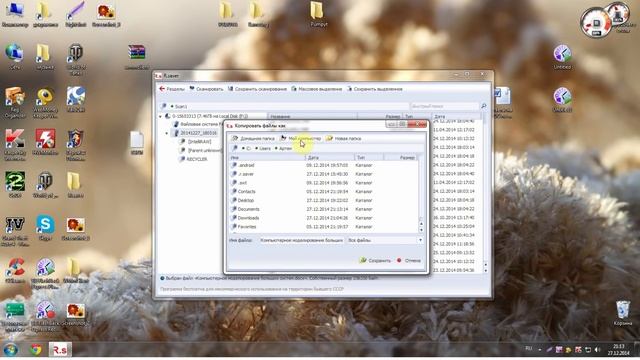Image resolution: width=640 pixels, height=360 pixels.
Task: Select the Downloads folder row
Action: point(324,218)
